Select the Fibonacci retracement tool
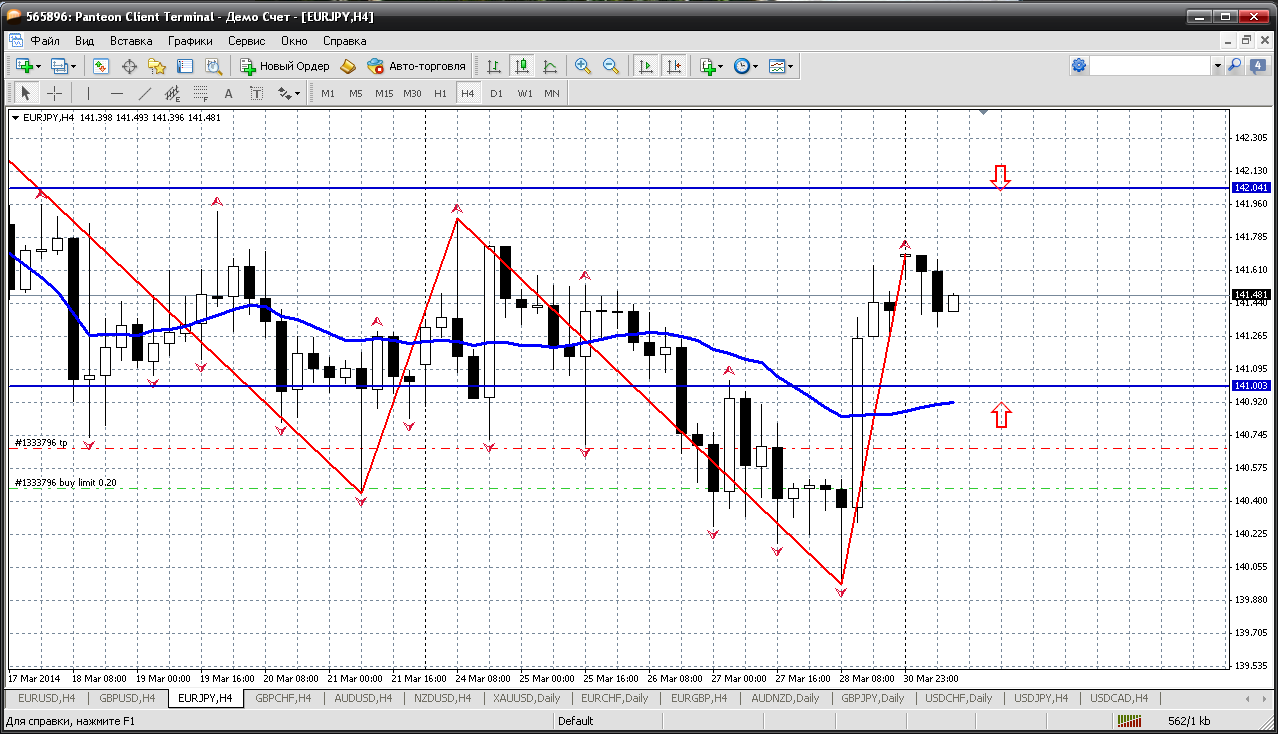The image size is (1278, 734). point(200,93)
